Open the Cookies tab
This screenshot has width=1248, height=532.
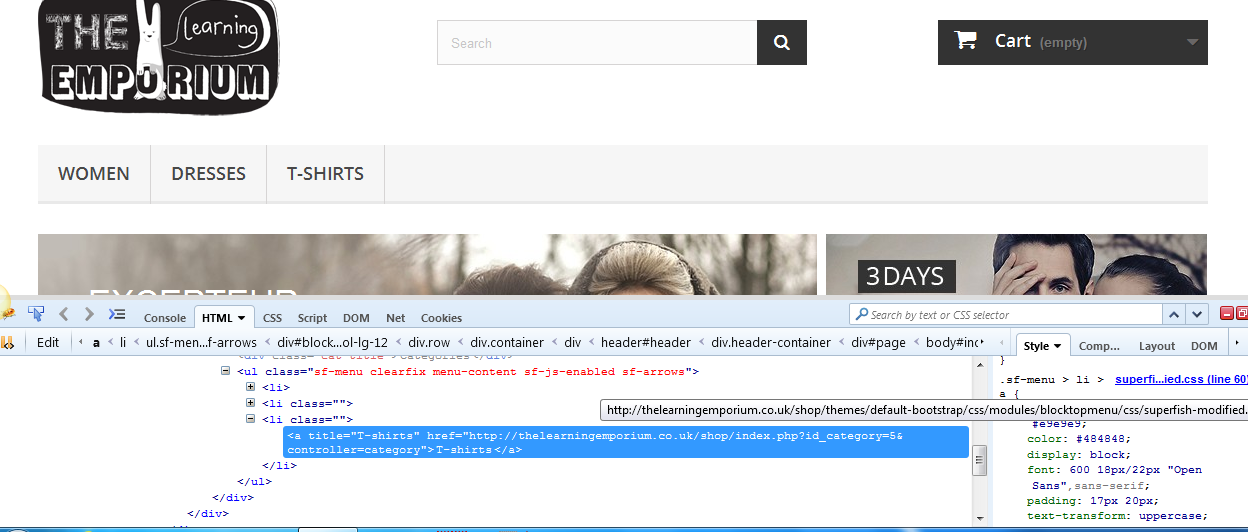tap(441, 318)
